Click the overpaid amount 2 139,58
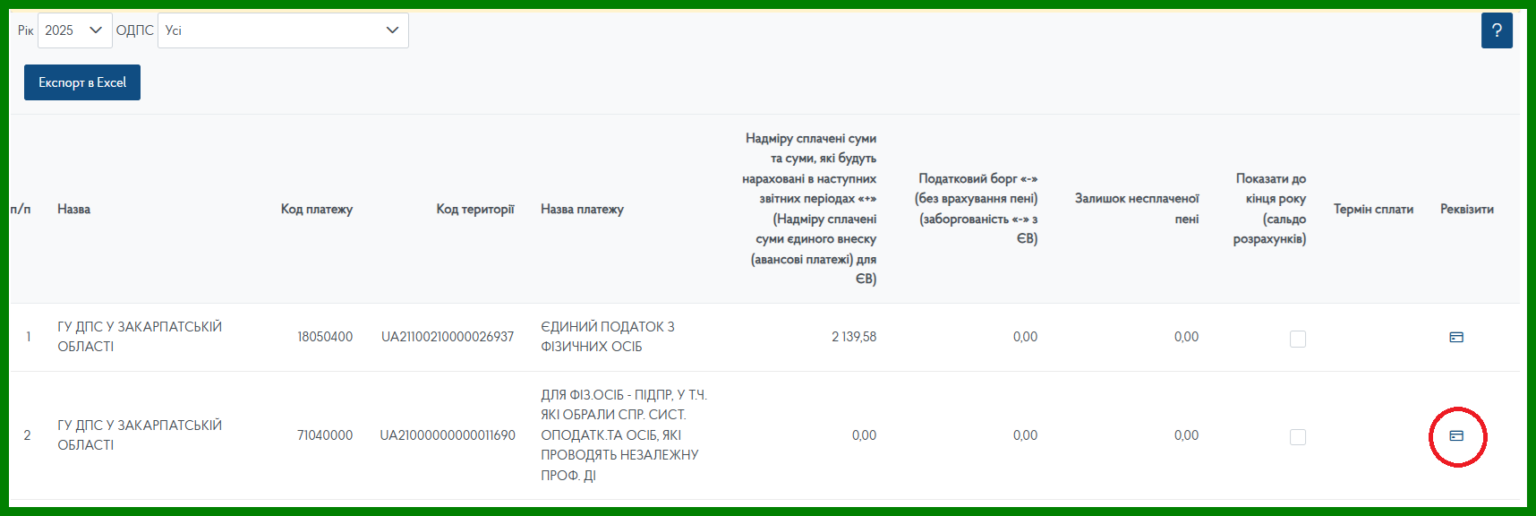1536x516 pixels. [854, 337]
